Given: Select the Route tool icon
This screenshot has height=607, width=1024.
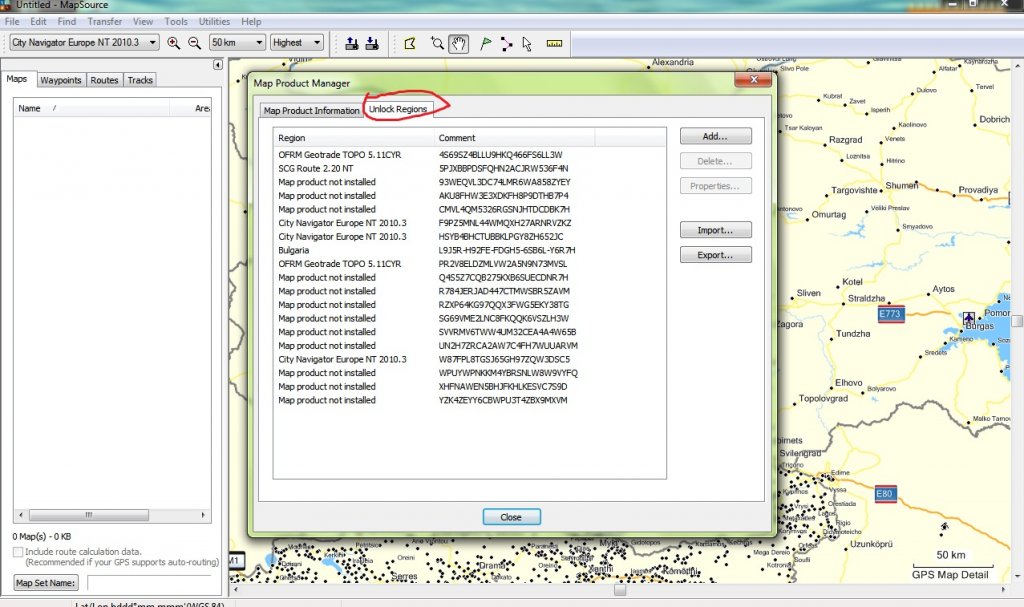Looking at the screenshot, I should [506, 43].
